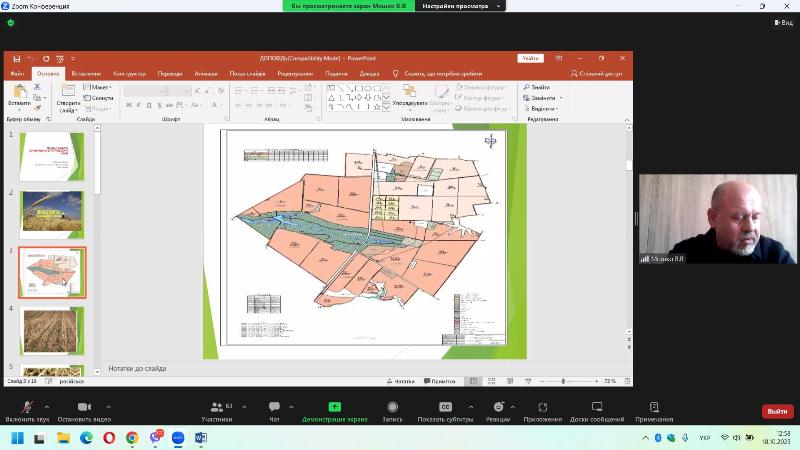The image size is (800, 450).
Task: Toggle Показать субтитры captions
Action: tap(445, 408)
